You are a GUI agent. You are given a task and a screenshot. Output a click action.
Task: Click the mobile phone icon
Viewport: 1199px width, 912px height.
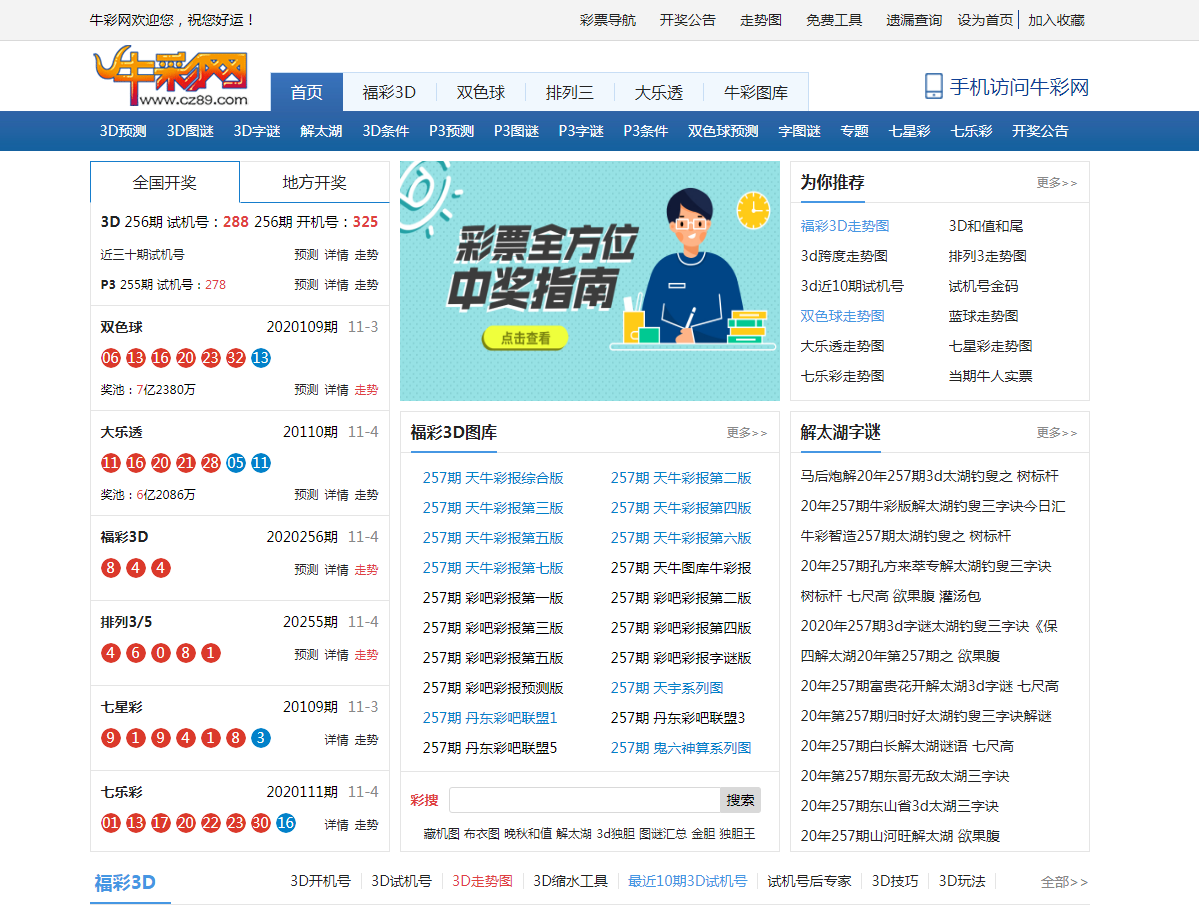click(933, 87)
